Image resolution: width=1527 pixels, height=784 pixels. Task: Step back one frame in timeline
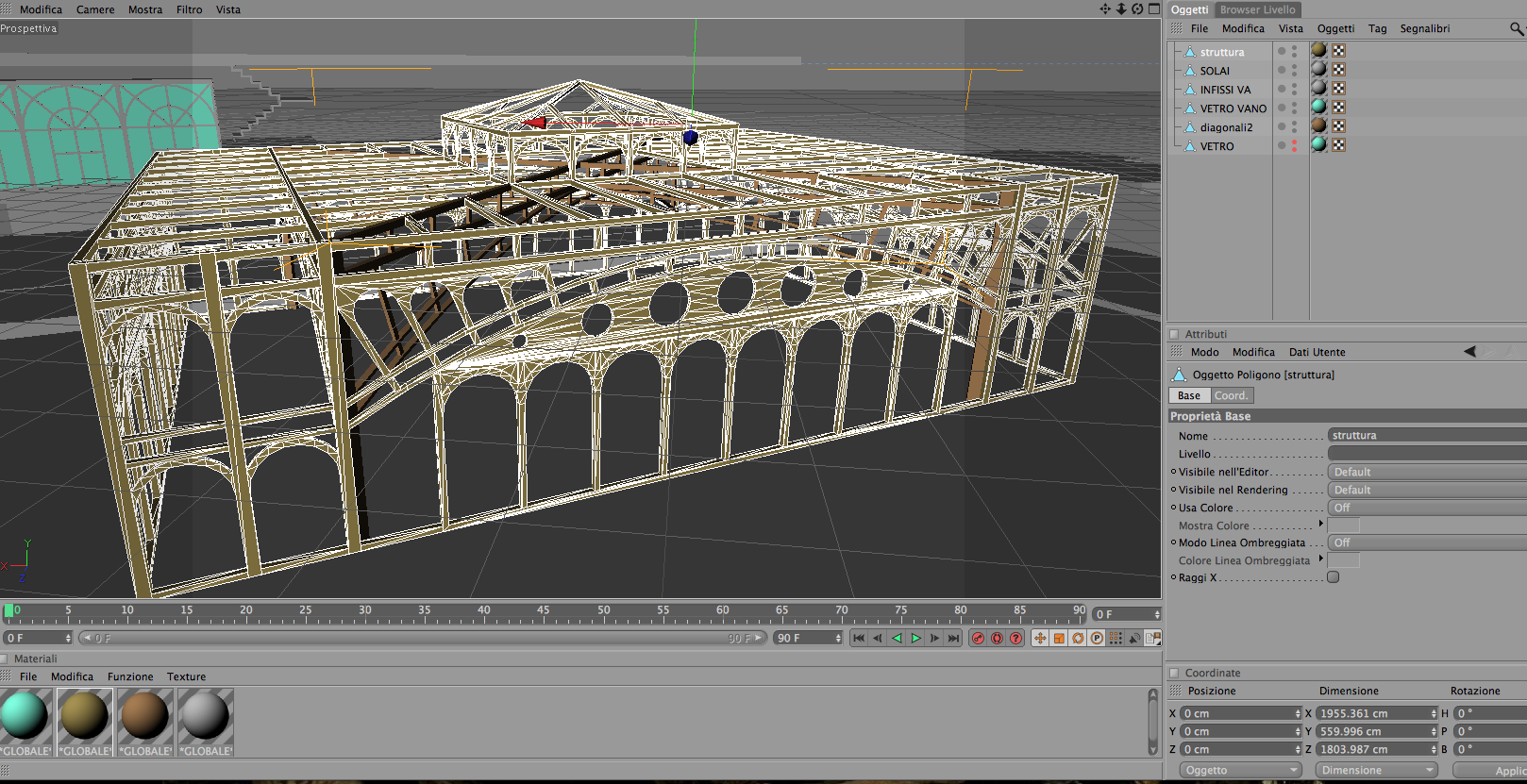point(878,639)
